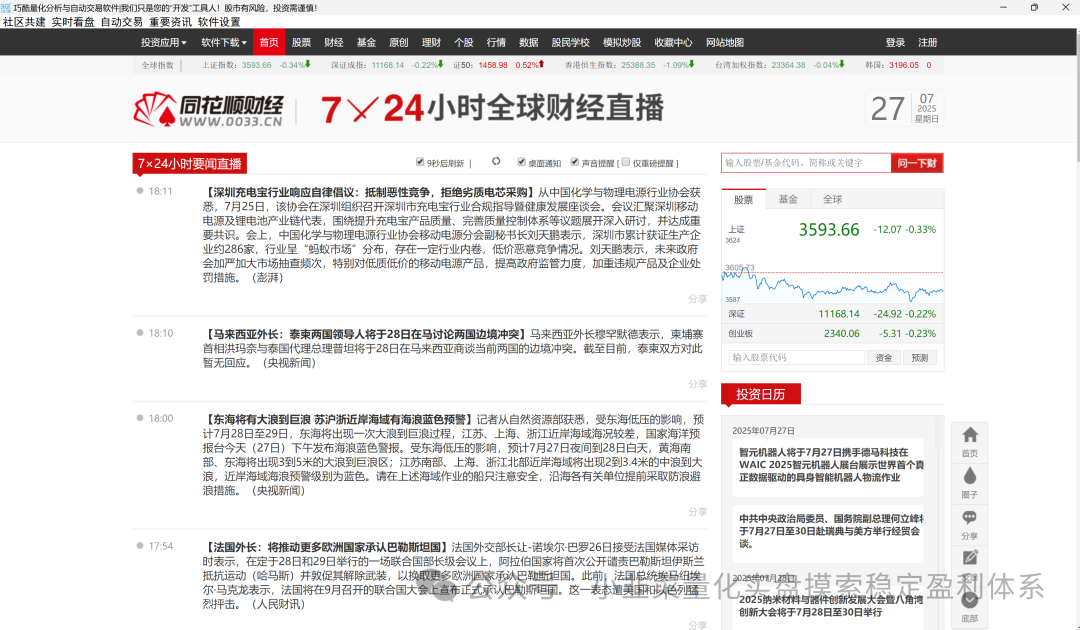
Task: Open 原创 in the navigation bar
Action: [398, 42]
